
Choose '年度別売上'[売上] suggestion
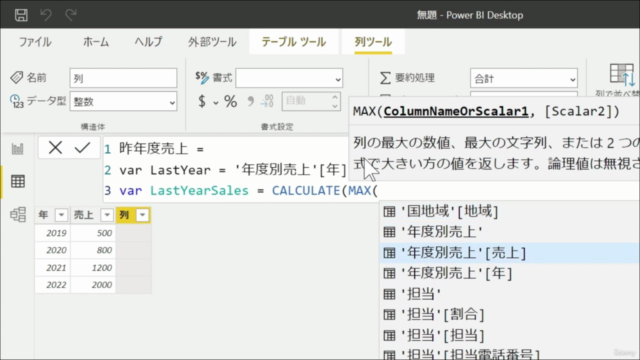click(509, 253)
